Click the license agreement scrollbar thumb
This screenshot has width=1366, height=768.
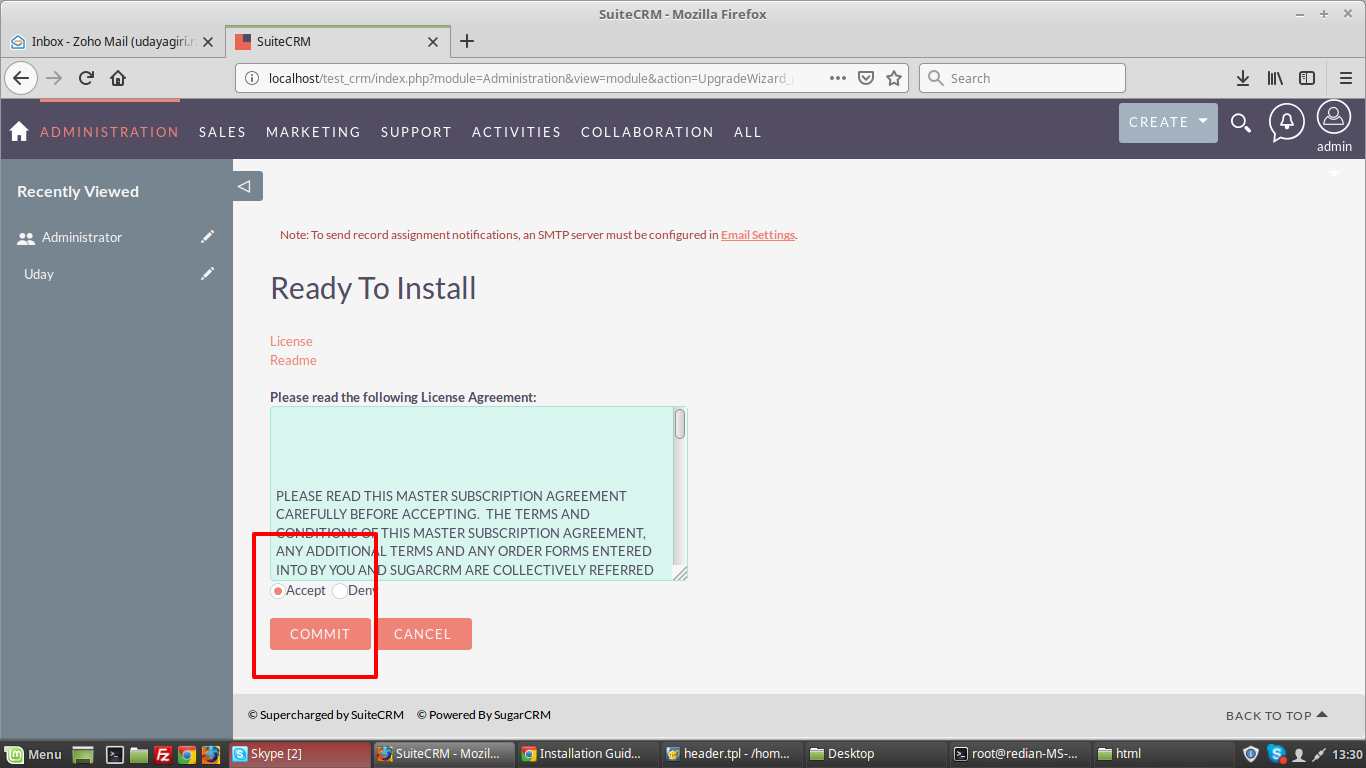pyautogui.click(x=680, y=424)
